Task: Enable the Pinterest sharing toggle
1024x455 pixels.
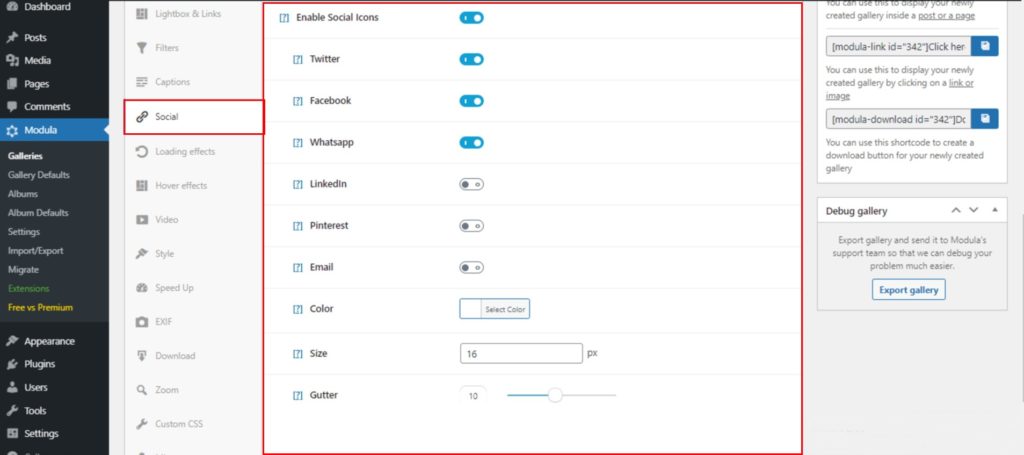Action: pos(471,226)
